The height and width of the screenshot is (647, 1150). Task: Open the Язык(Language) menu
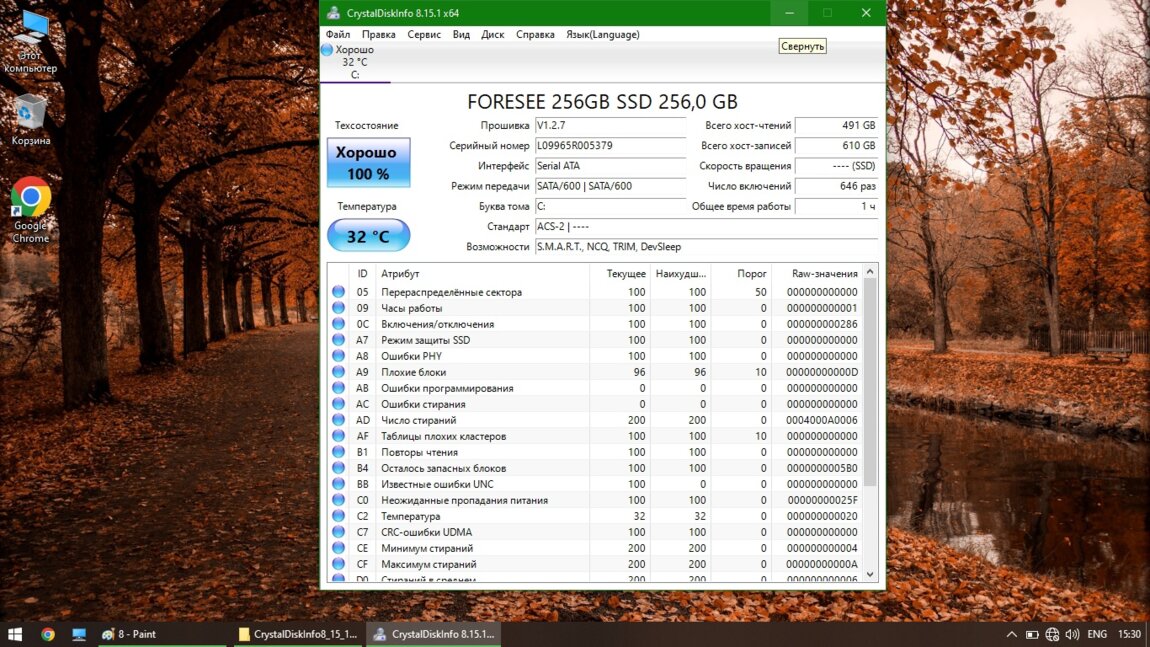603,34
